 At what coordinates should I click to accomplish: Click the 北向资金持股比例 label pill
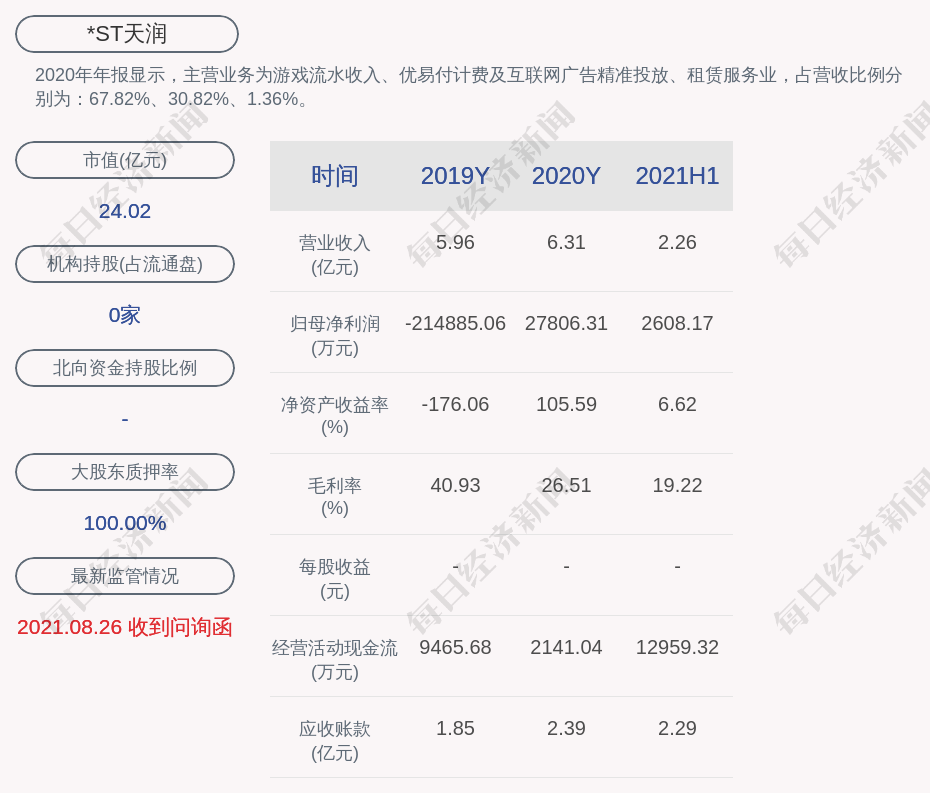tap(125, 368)
